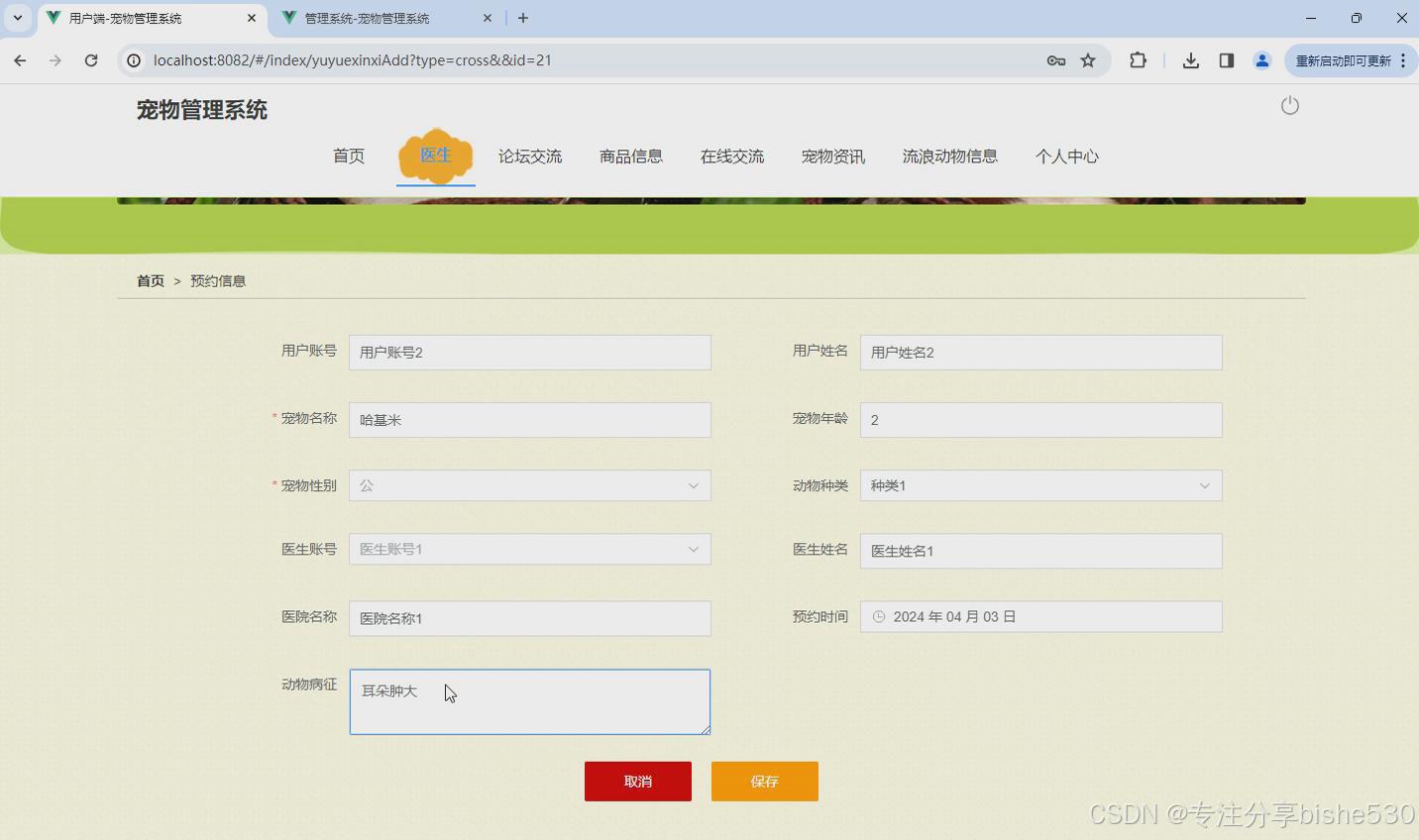Open the 动物种类 dropdown
Viewport: 1419px width, 840px height.
pos(1204,485)
